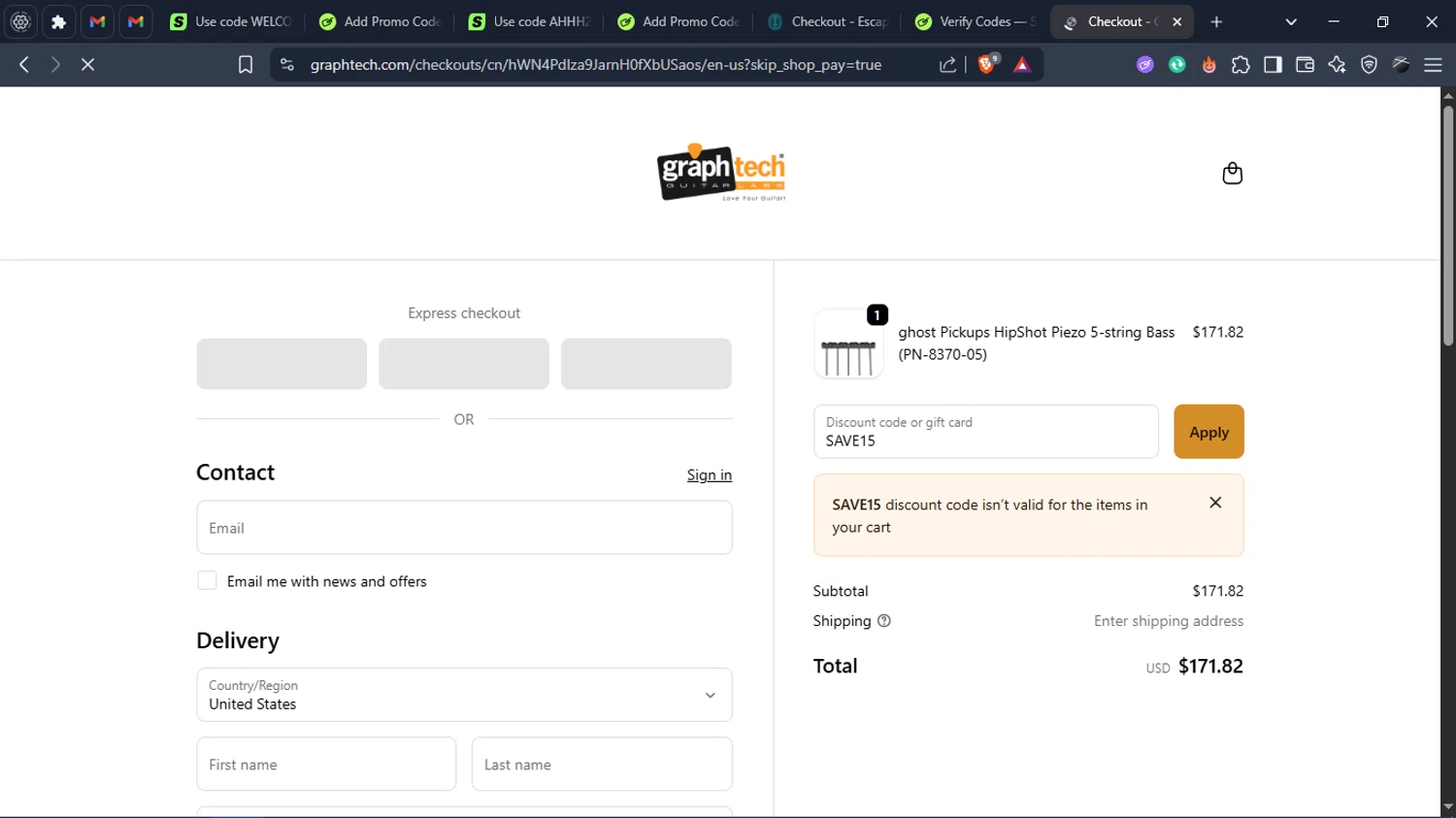Click the ghost Pickups product thumbnail

(848, 344)
